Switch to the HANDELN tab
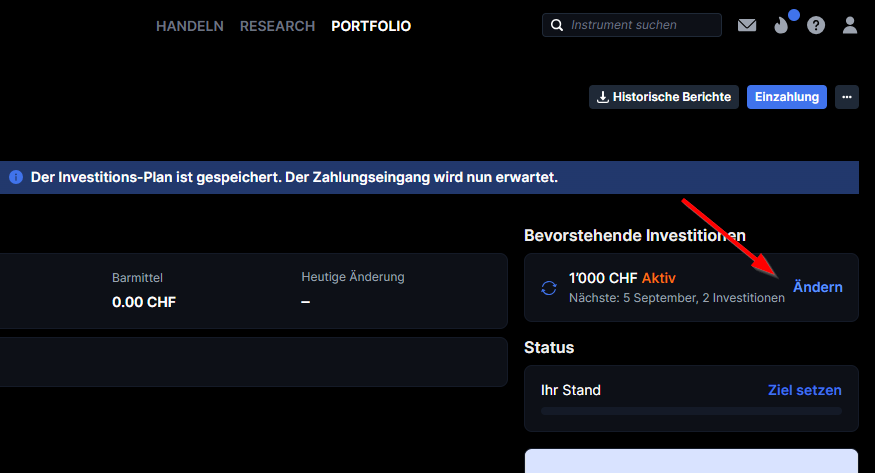The width and height of the screenshot is (875, 473). (189, 26)
